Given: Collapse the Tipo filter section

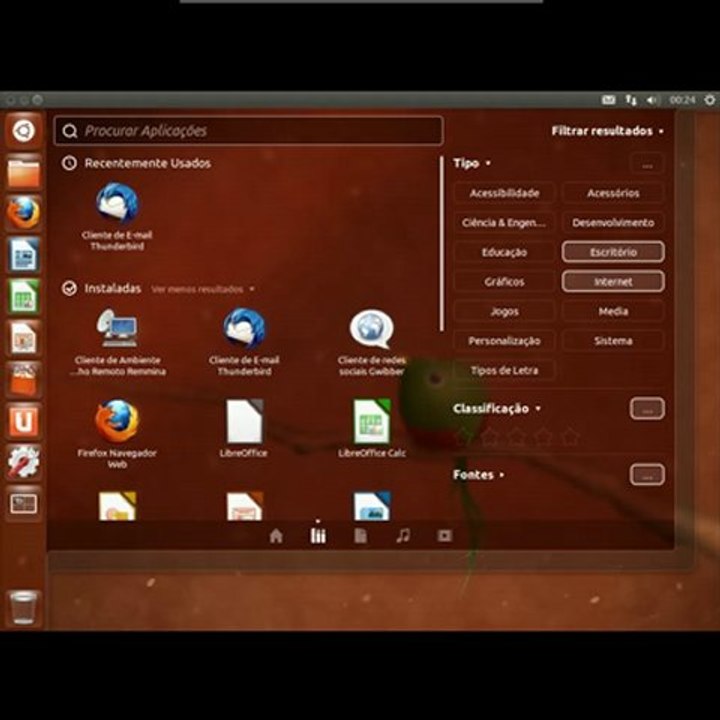Looking at the screenshot, I should tap(472, 163).
